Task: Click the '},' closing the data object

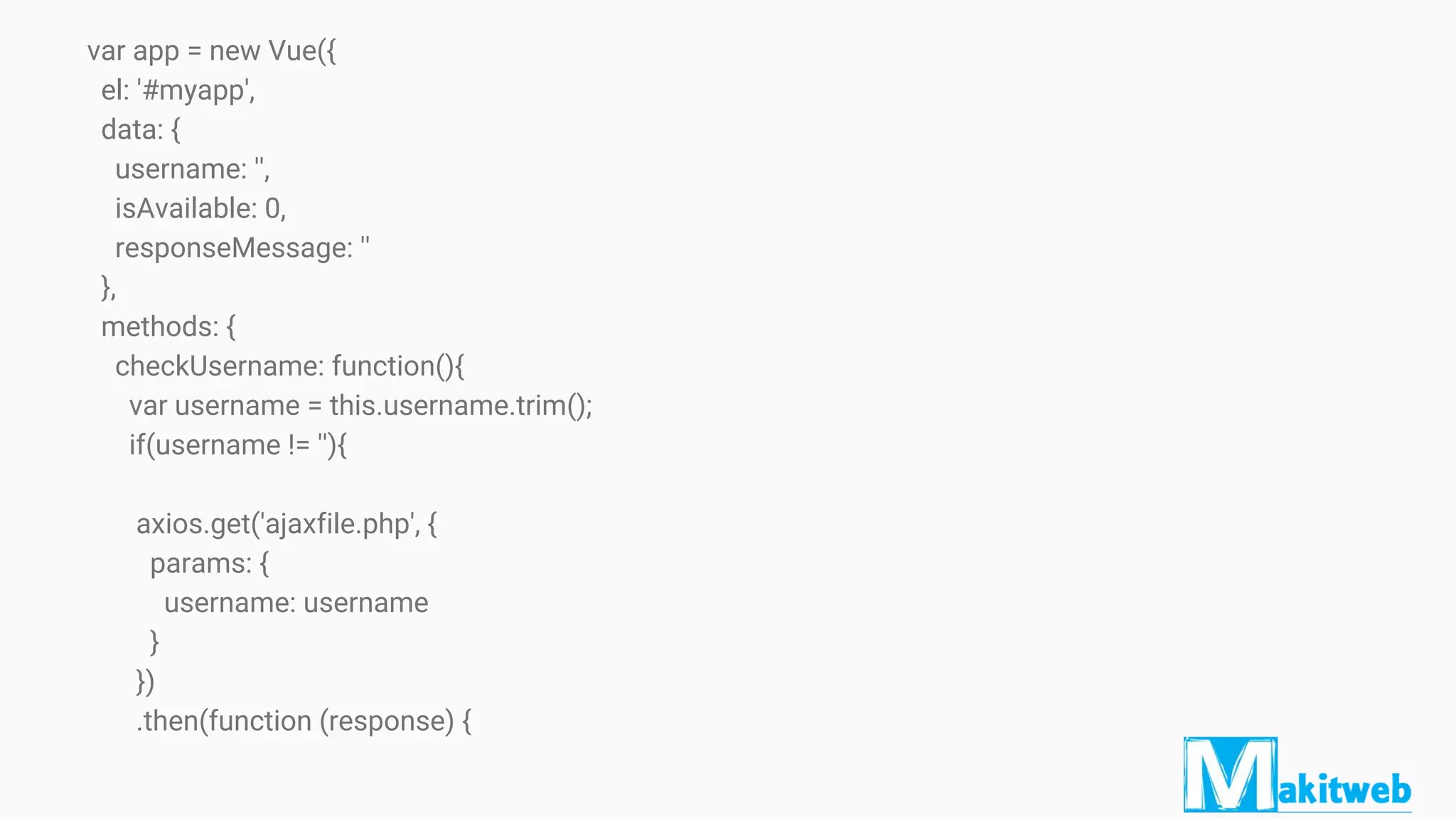Action: click(x=109, y=288)
